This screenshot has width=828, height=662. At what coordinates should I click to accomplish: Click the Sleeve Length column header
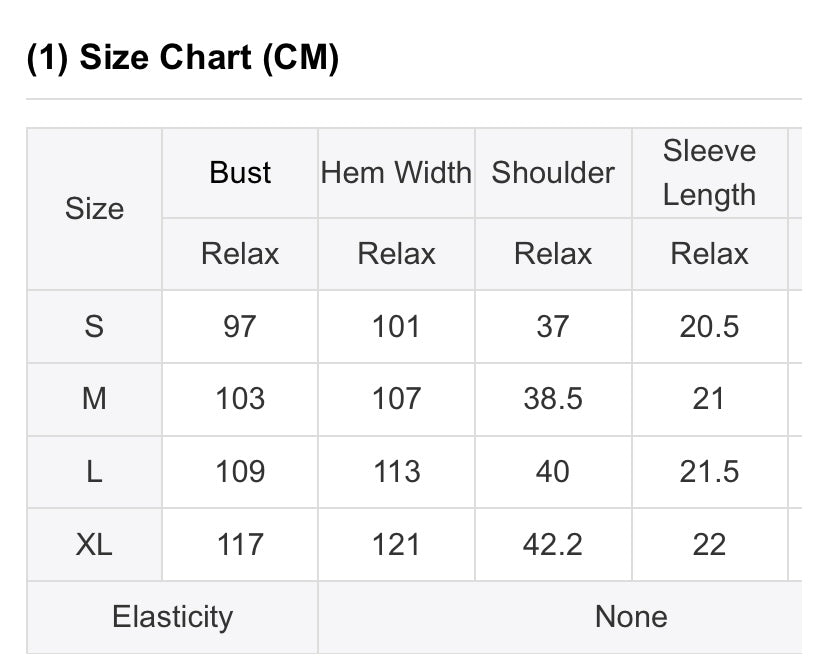[x=709, y=173]
